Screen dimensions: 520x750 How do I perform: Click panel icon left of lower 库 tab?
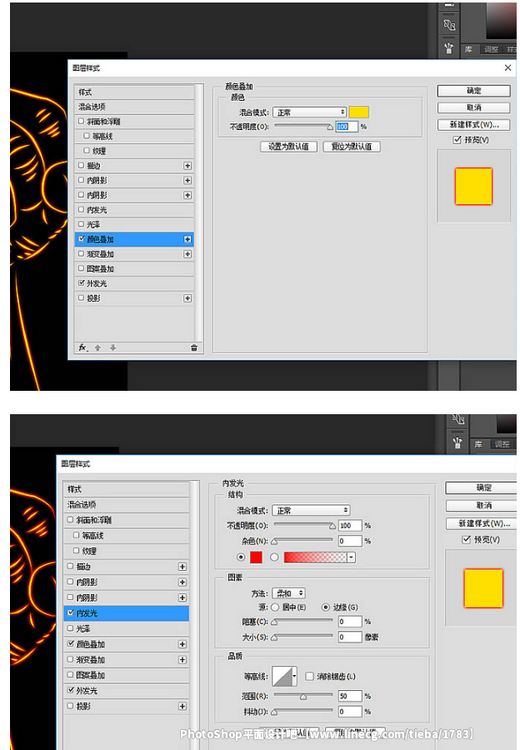pyautogui.click(x=458, y=443)
